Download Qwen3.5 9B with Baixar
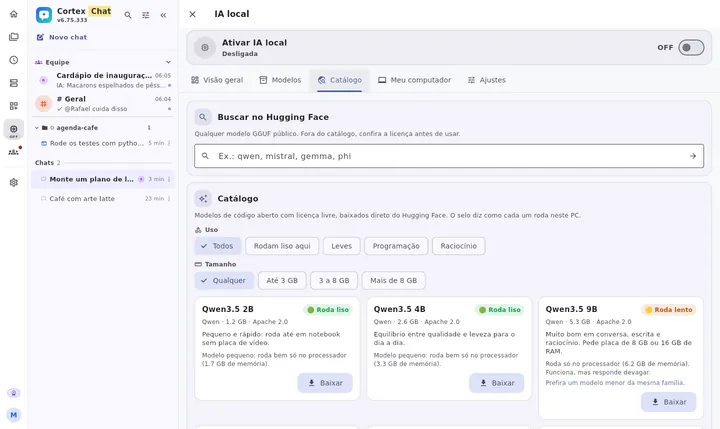The height and width of the screenshot is (429, 720). point(669,402)
